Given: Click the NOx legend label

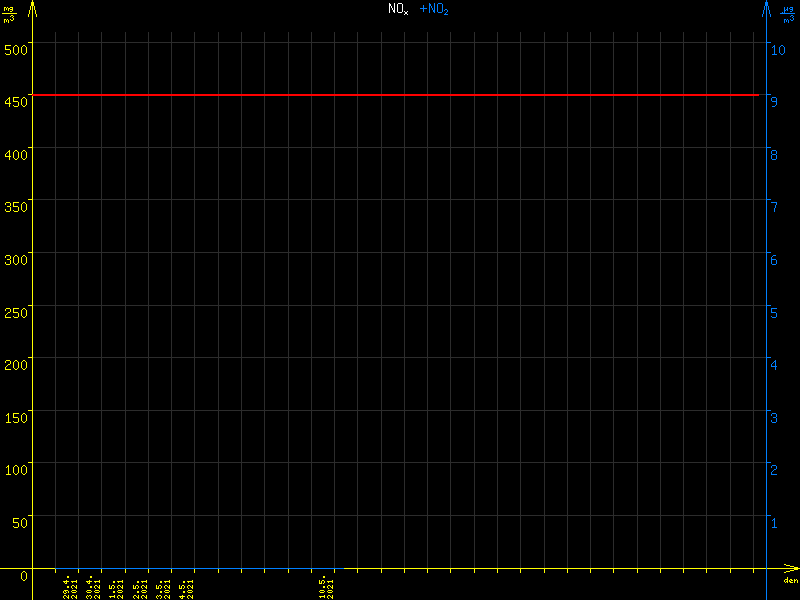Looking at the screenshot, I should coord(398,9).
